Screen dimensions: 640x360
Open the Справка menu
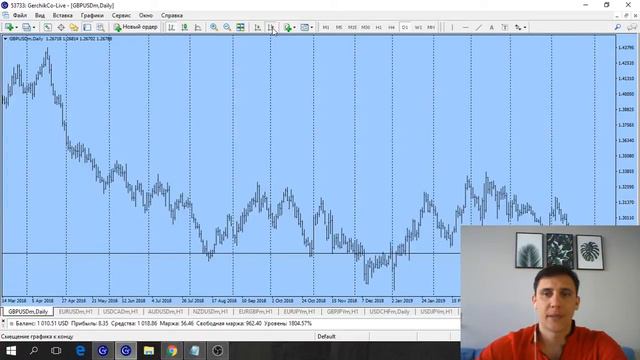pos(171,16)
